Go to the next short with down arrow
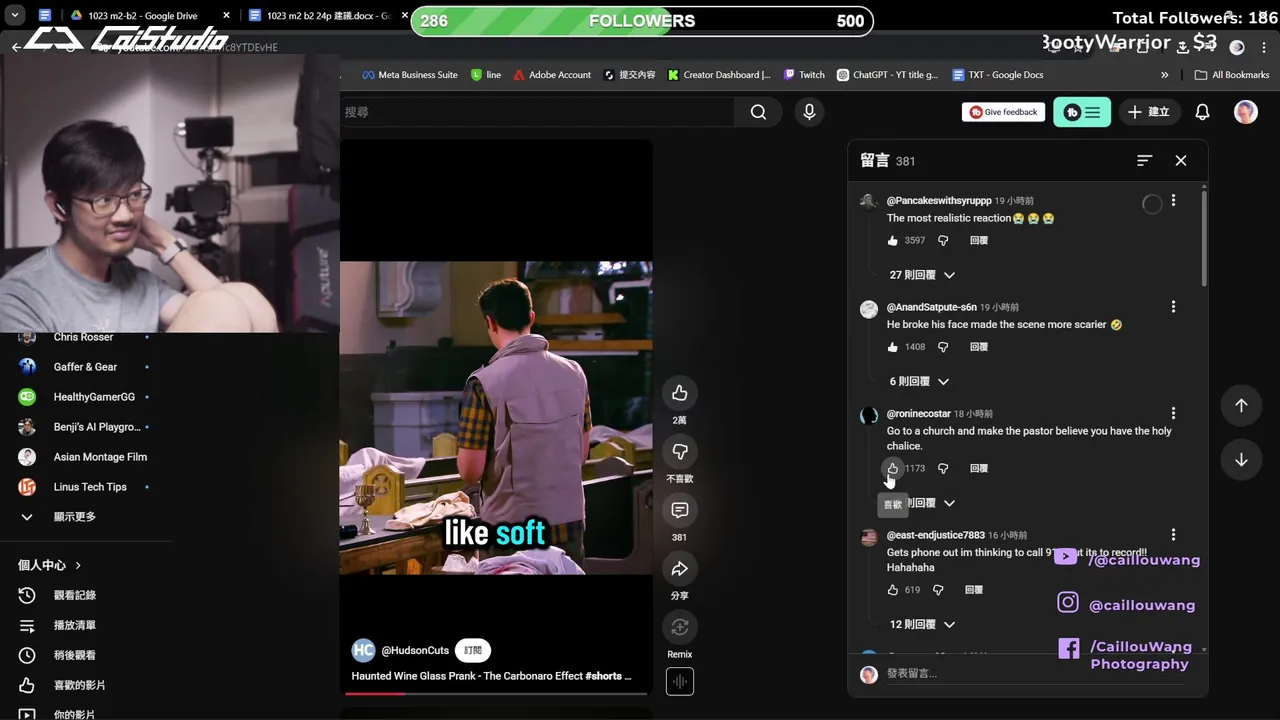Image resolution: width=1280 pixels, height=720 pixels. click(1241, 460)
